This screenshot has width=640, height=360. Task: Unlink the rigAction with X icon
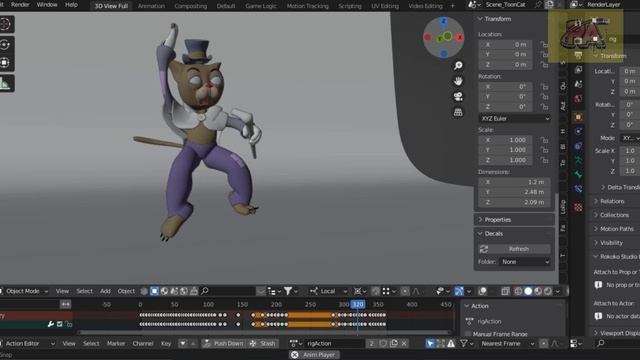(x=404, y=343)
